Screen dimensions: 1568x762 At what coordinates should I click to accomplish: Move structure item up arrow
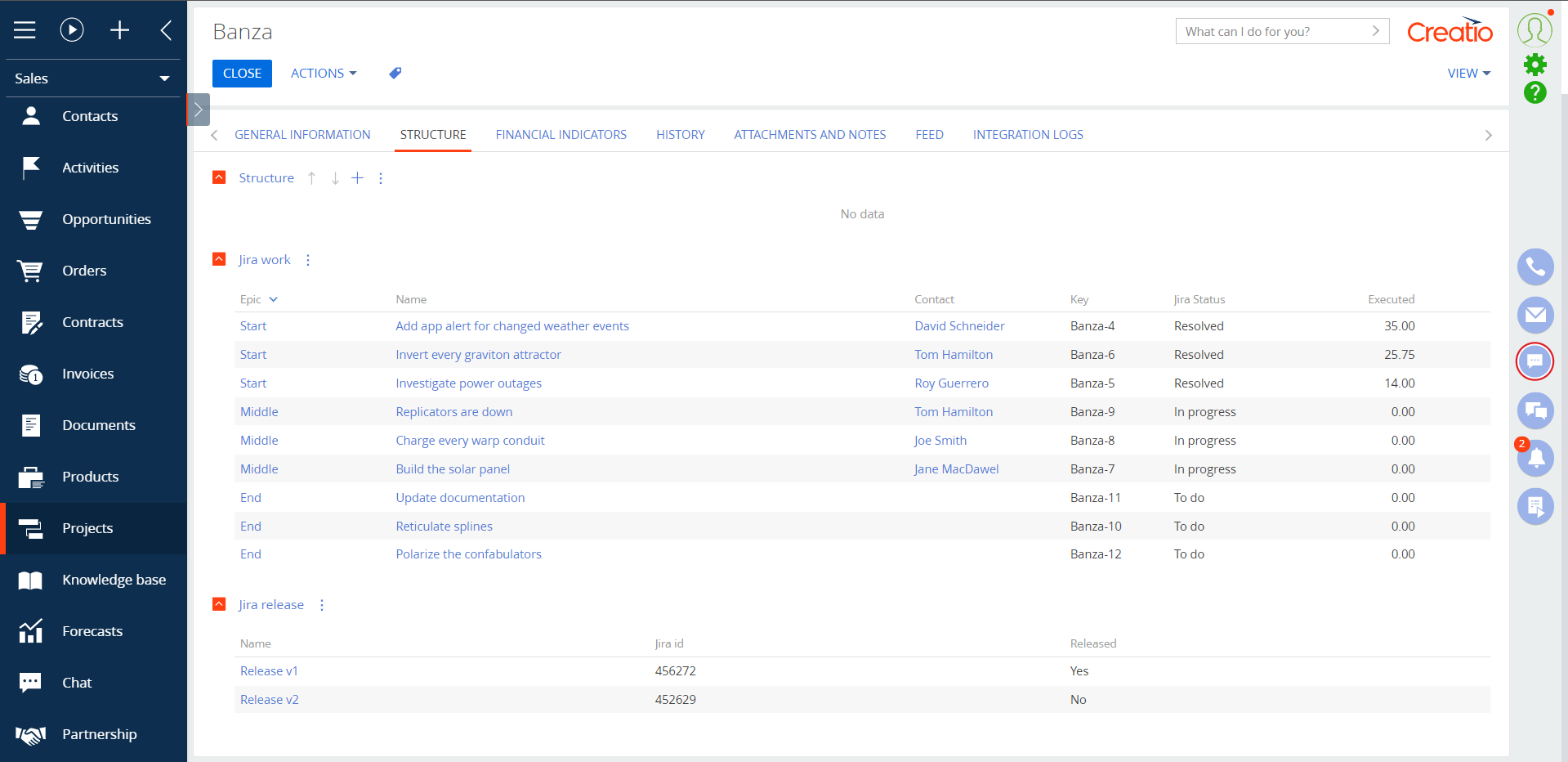pyautogui.click(x=311, y=178)
